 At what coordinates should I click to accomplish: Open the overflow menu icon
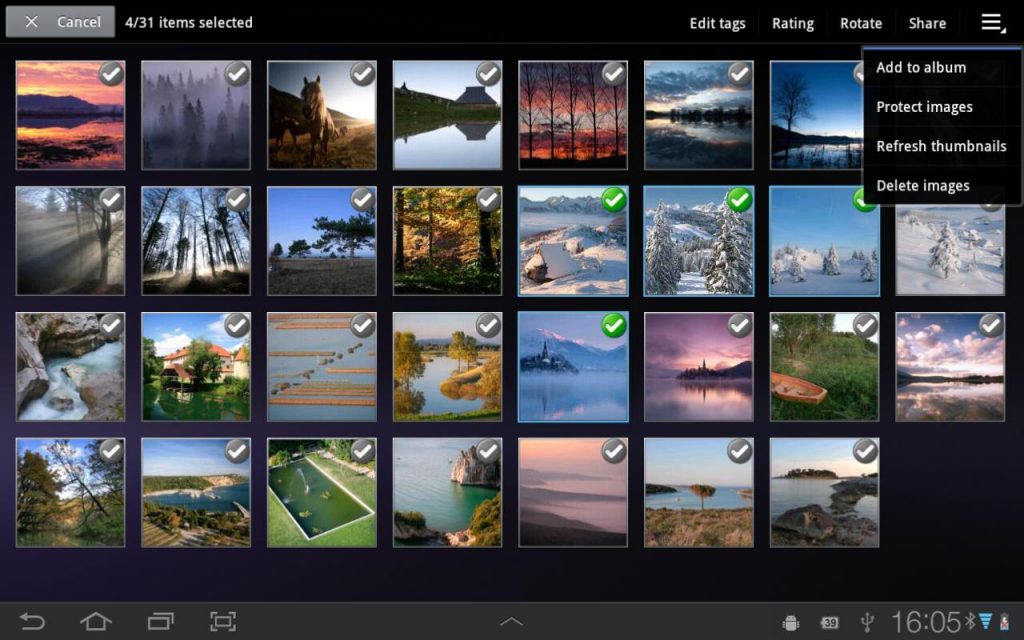993,23
